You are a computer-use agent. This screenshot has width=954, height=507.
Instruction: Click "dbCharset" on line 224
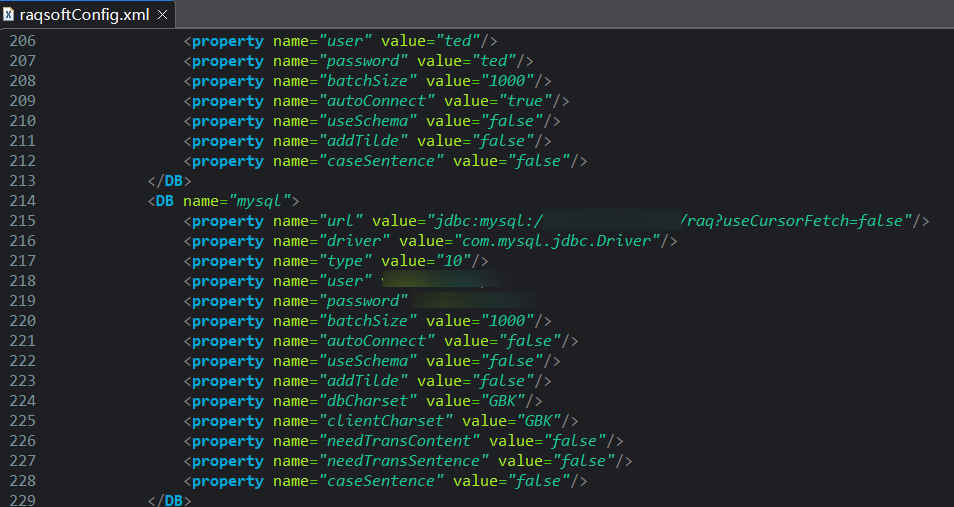click(367, 401)
